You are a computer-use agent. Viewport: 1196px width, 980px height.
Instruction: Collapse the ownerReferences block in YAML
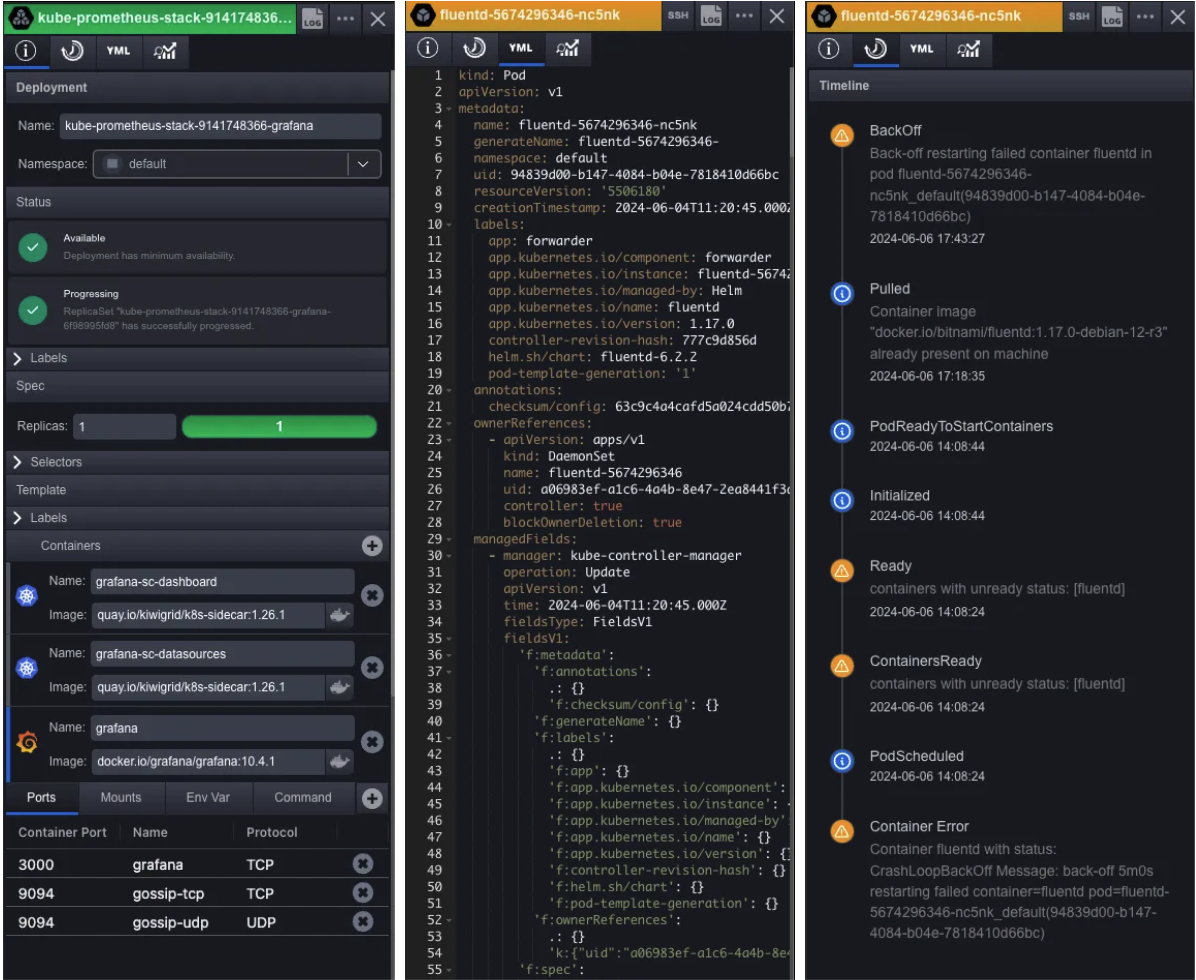(450, 423)
